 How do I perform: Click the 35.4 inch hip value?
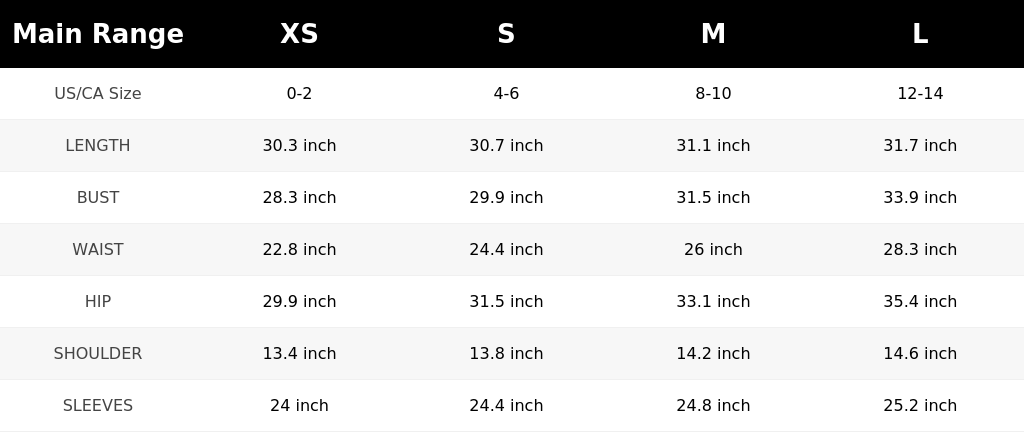920,301
